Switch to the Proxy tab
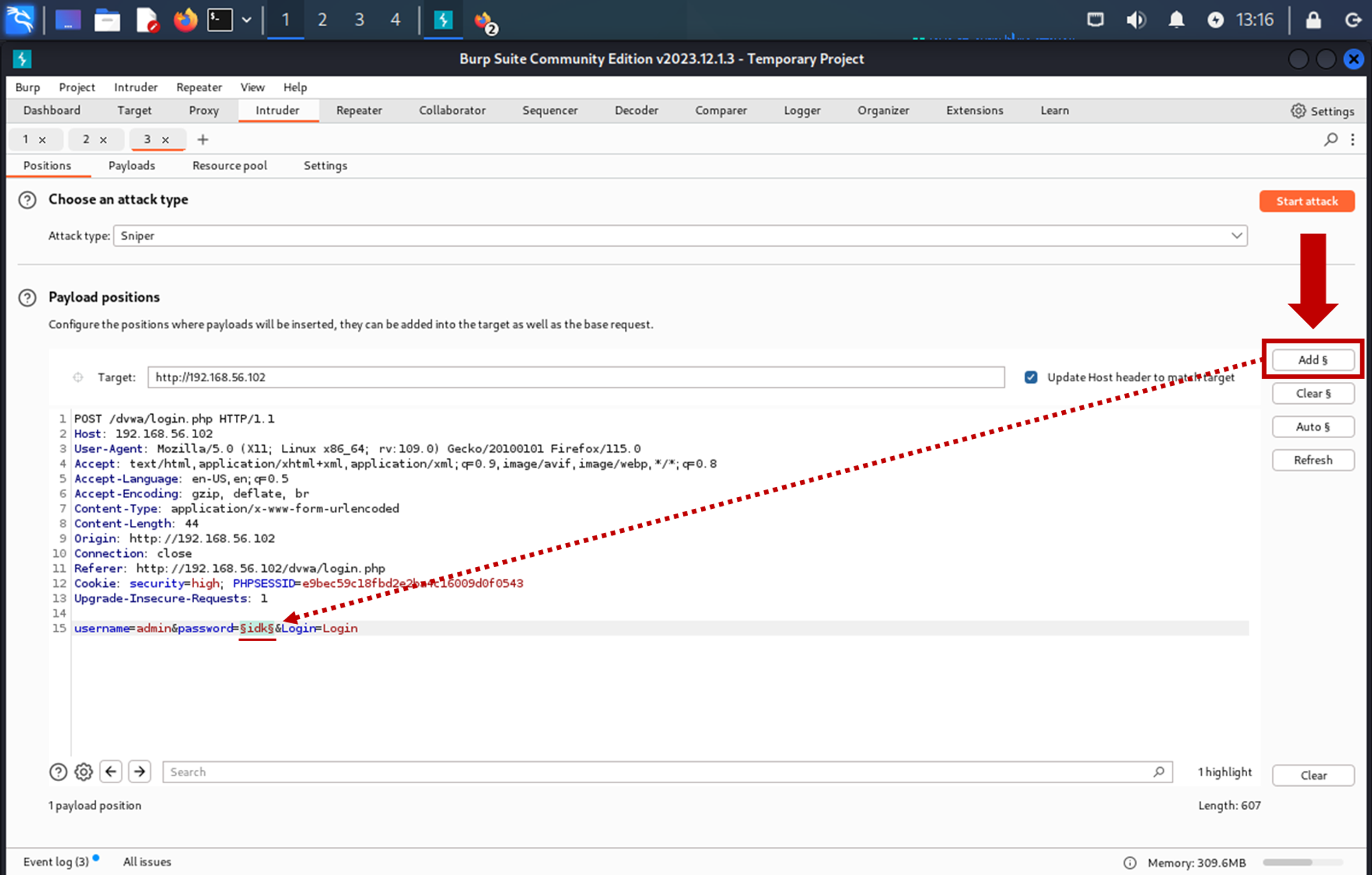The image size is (1372, 875). 204,110
